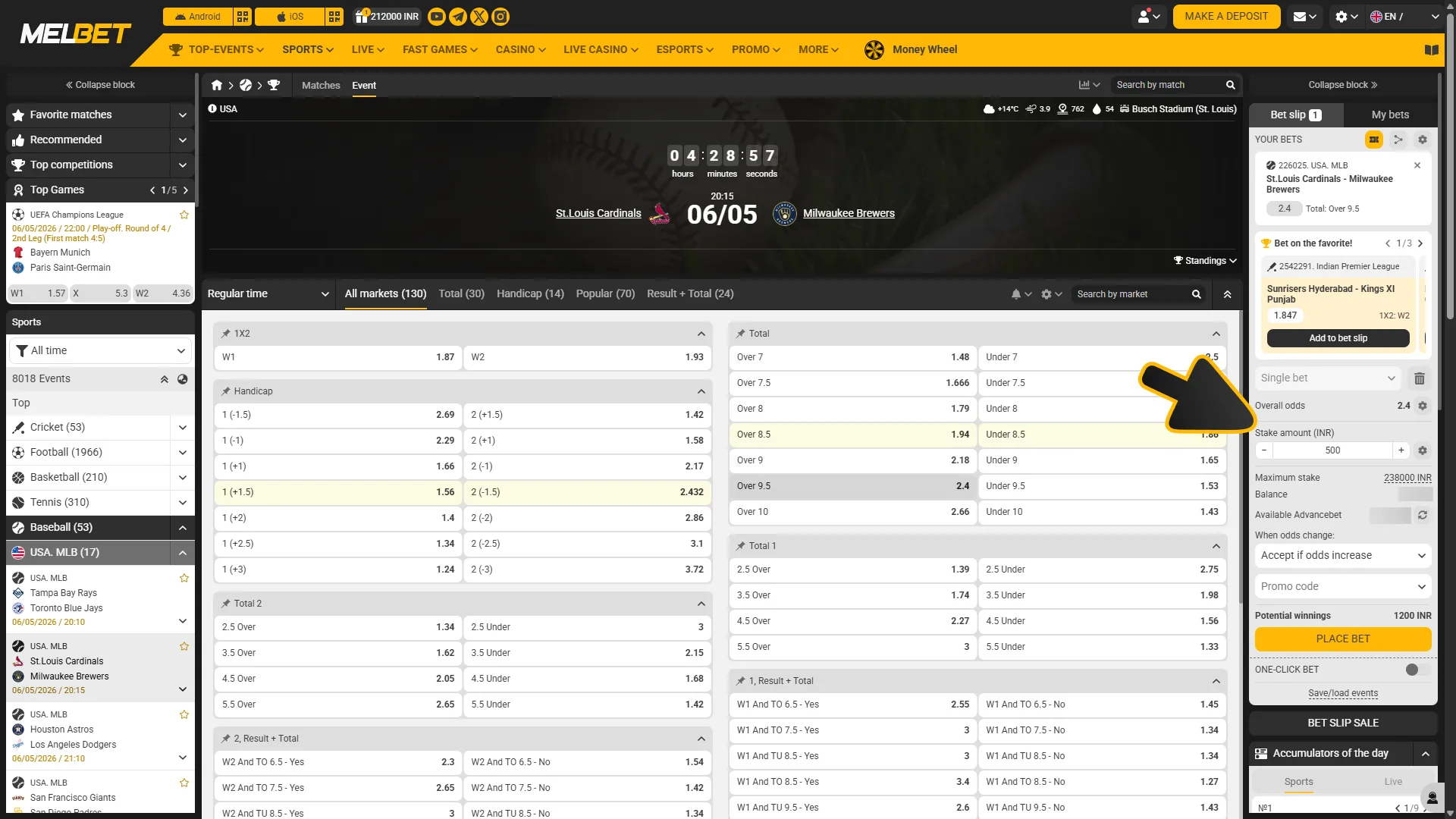Open the Regular time dropdown
The image size is (1456, 819).
[x=268, y=294]
